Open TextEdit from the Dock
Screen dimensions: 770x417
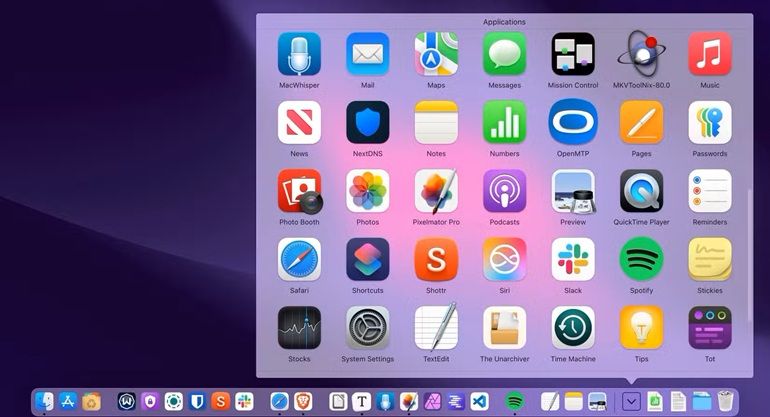pyautogui.click(x=550, y=401)
